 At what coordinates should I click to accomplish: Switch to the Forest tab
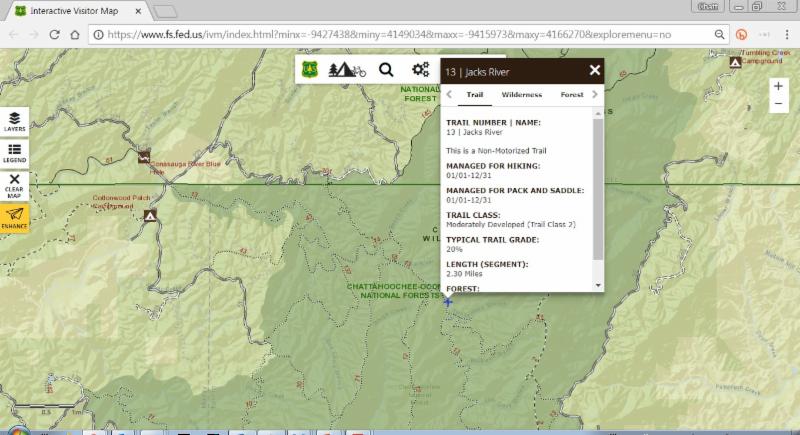pos(572,95)
